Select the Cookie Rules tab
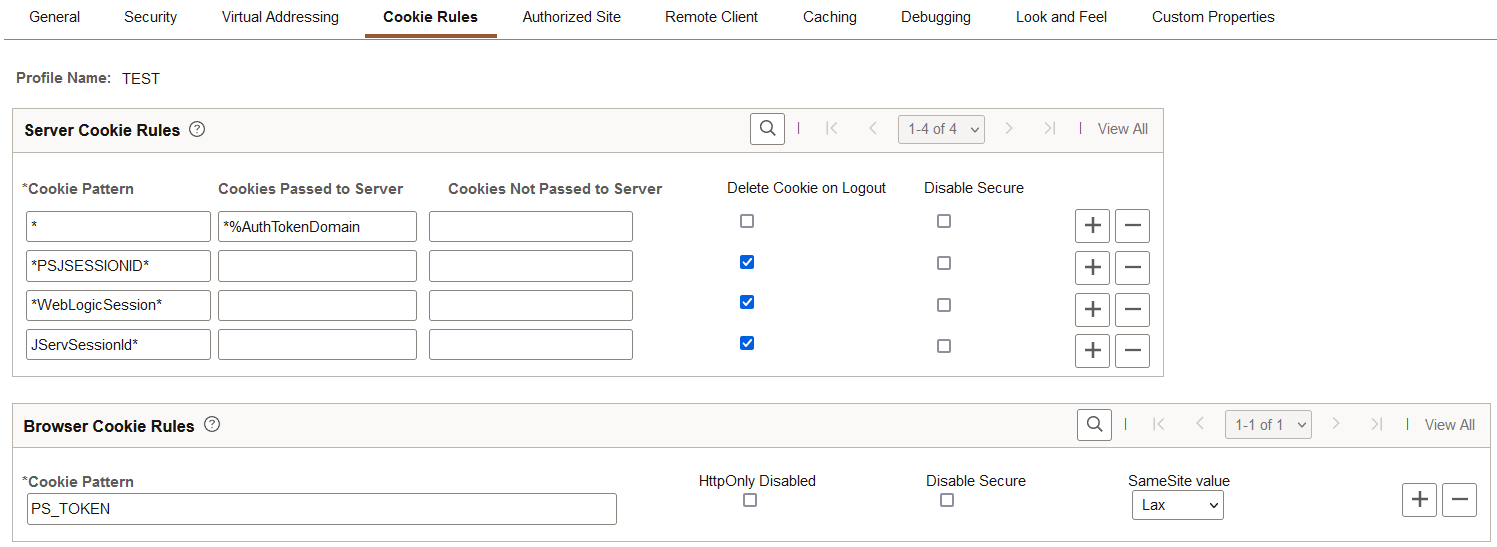The width and height of the screenshot is (1497, 547). pos(431,17)
